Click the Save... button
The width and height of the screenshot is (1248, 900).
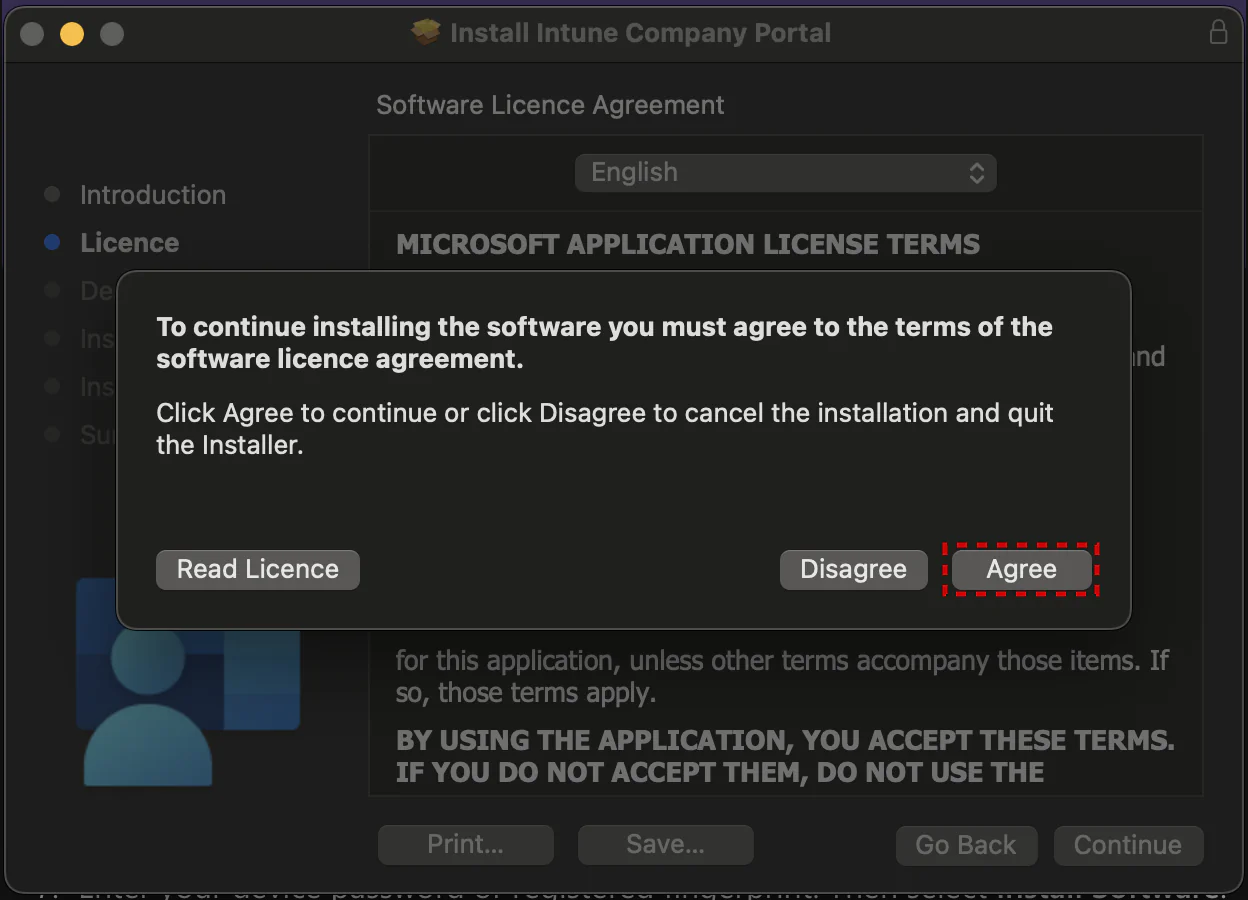tap(665, 845)
